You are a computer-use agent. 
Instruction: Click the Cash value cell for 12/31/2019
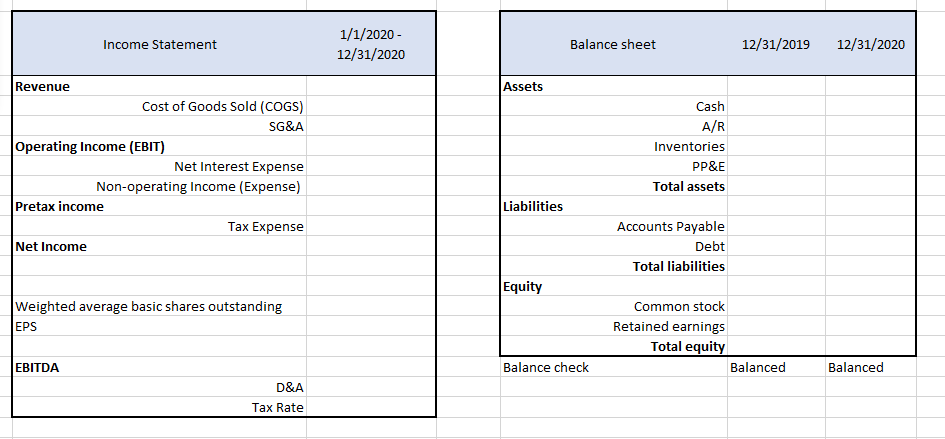776,106
